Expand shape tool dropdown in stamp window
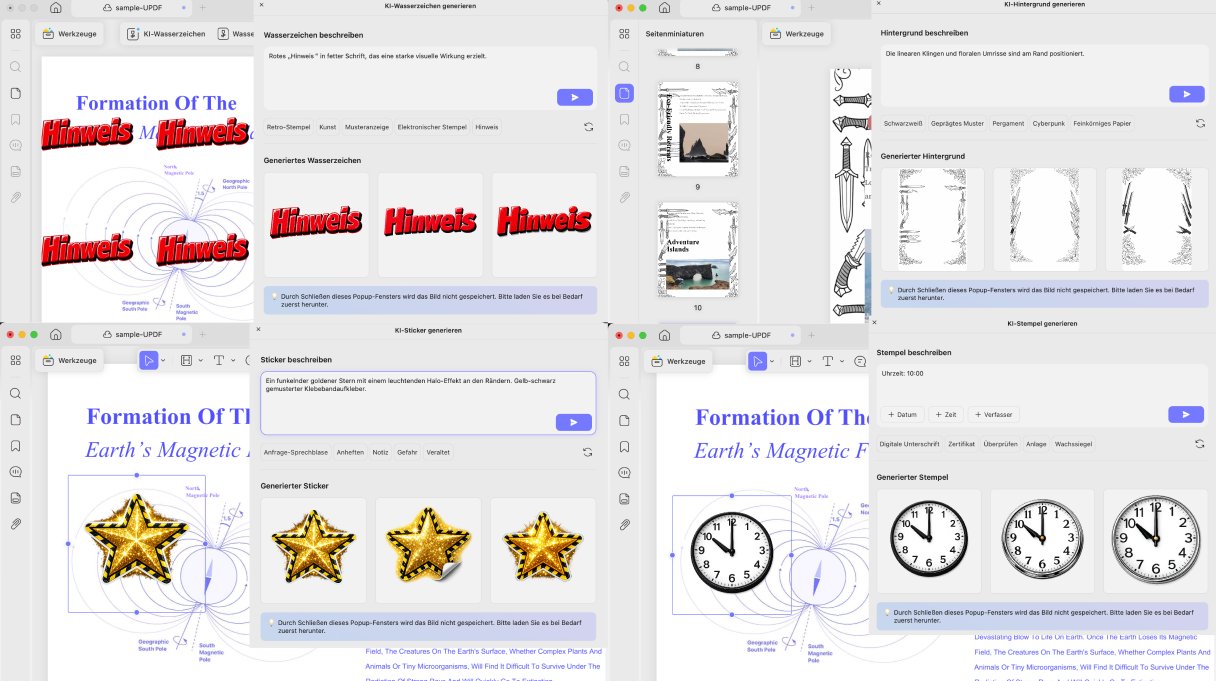The width and height of the screenshot is (1216, 681). [810, 360]
